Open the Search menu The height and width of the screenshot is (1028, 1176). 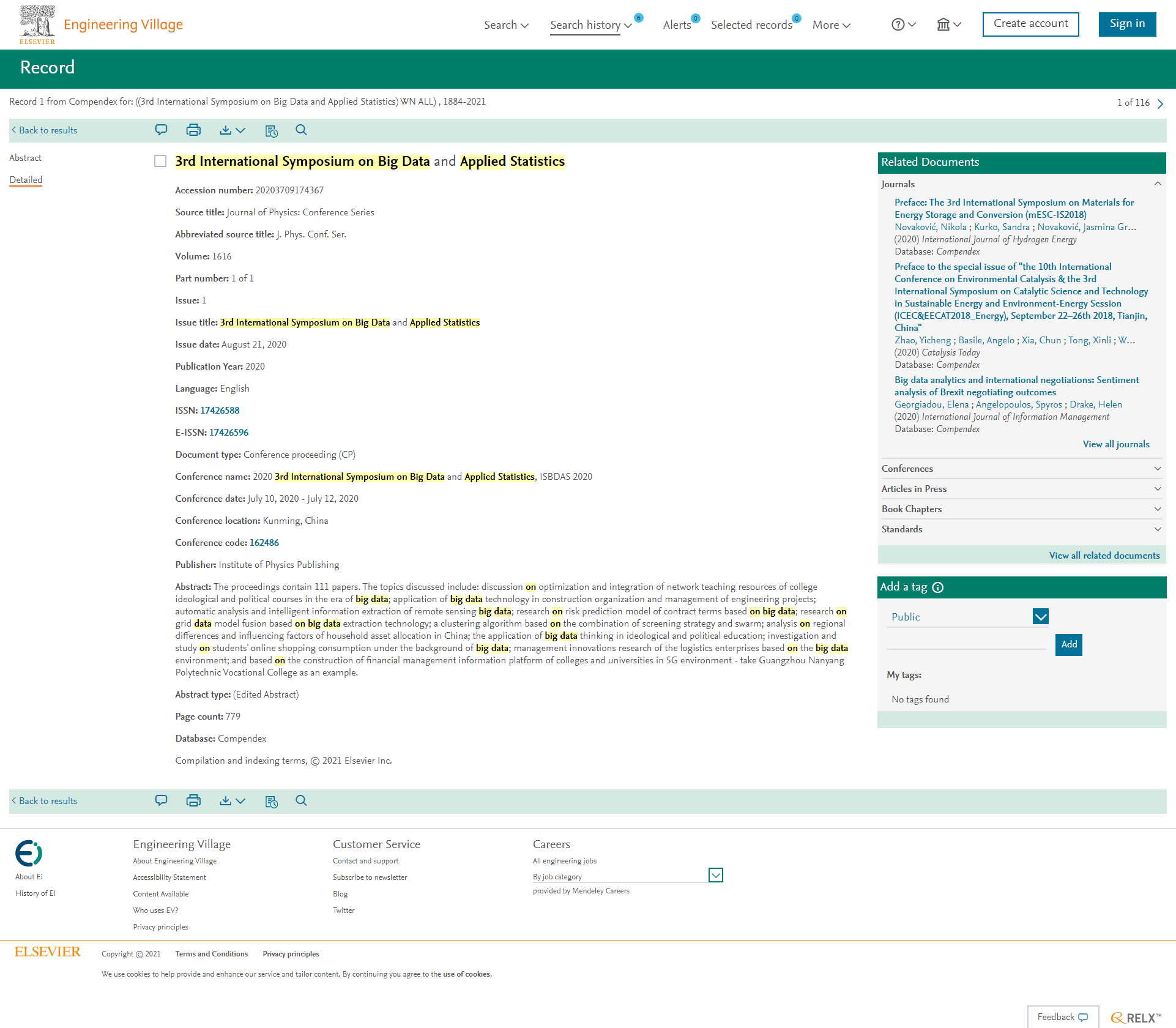pos(506,25)
